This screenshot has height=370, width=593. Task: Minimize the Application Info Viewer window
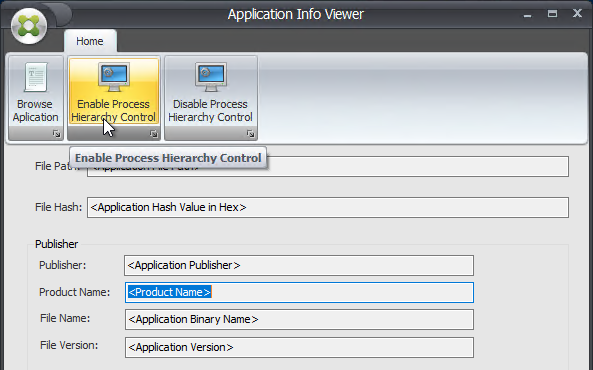tap(528, 15)
